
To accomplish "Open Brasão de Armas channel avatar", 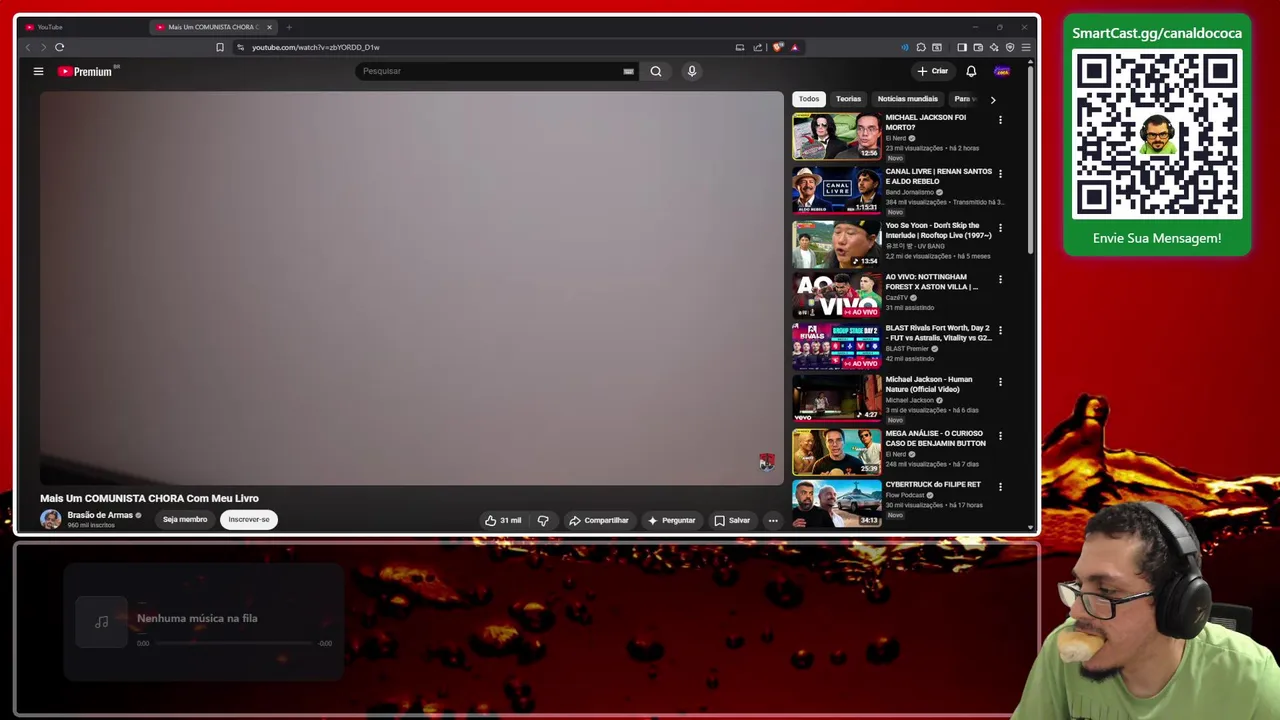I will pyautogui.click(x=50, y=519).
